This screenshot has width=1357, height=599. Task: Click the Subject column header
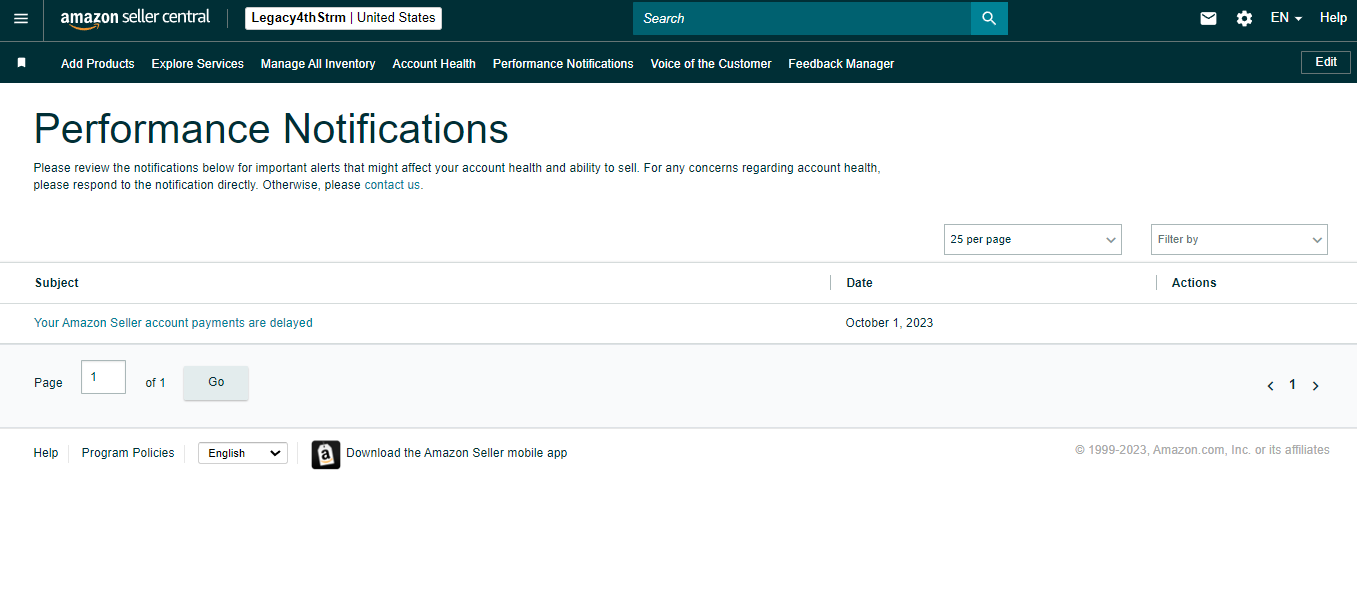click(x=57, y=283)
